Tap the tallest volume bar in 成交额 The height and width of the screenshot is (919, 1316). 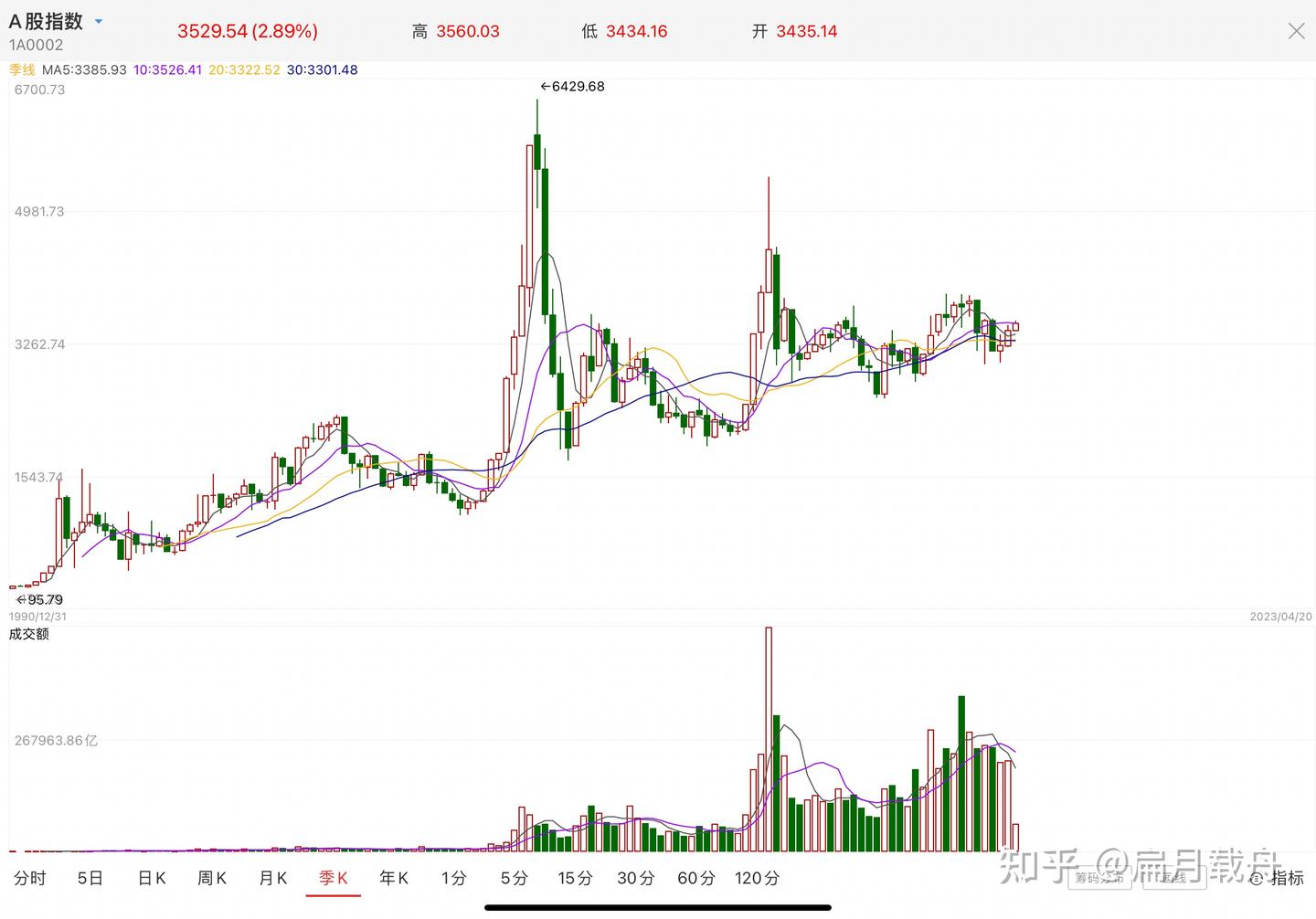(x=769, y=739)
